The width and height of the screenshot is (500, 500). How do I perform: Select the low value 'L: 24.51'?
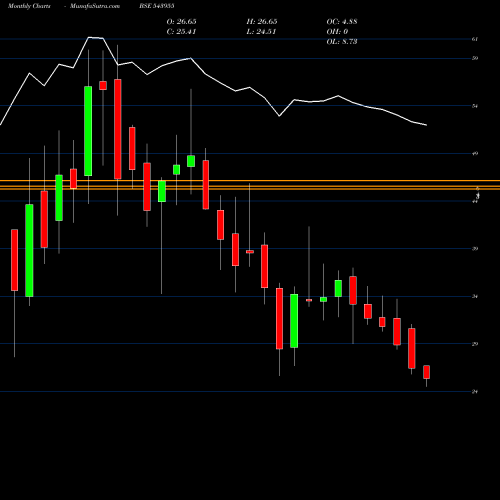[261, 32]
